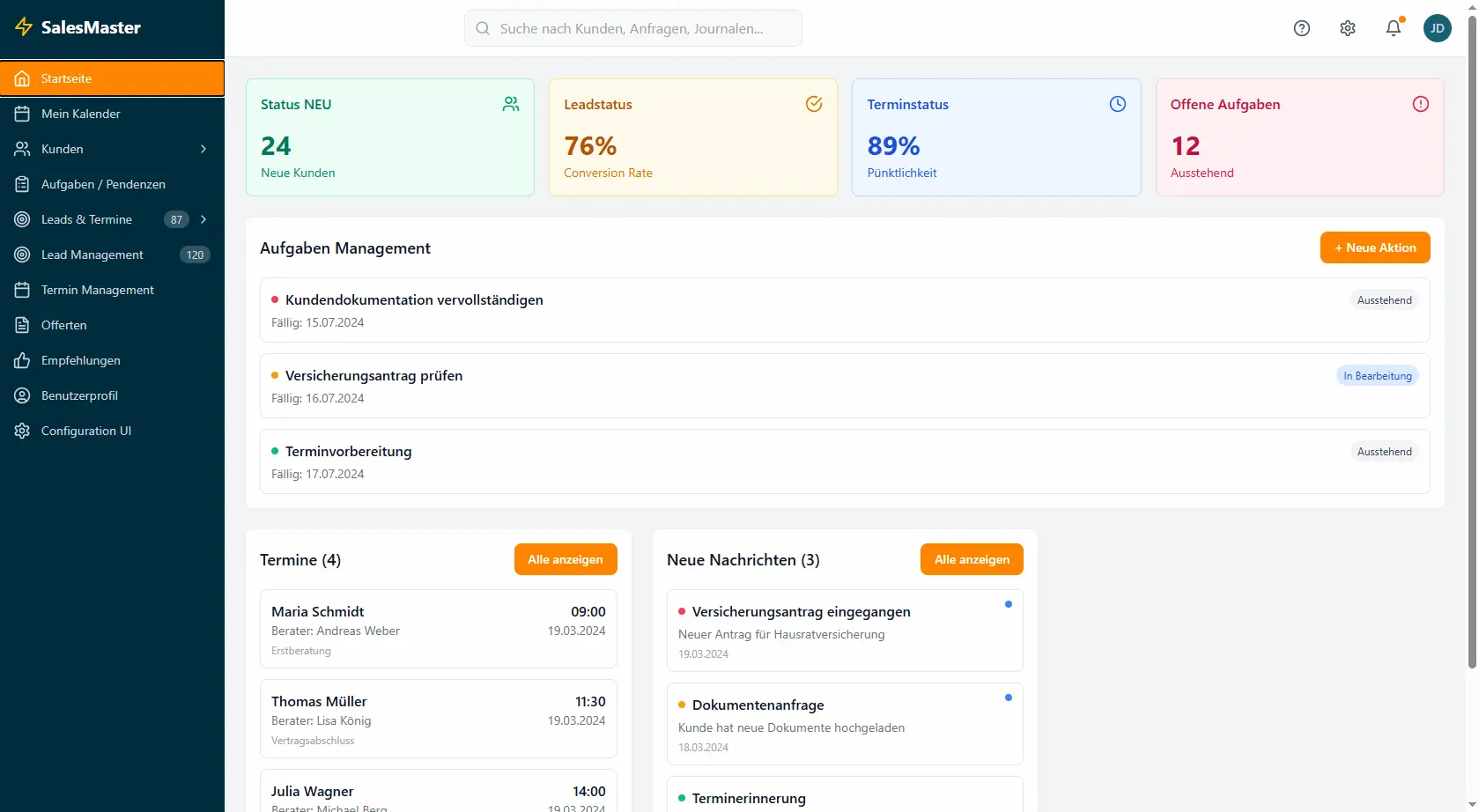
Task: Show all Neue Nachrichten via Alle anzeigen
Action: pyautogui.click(x=972, y=559)
